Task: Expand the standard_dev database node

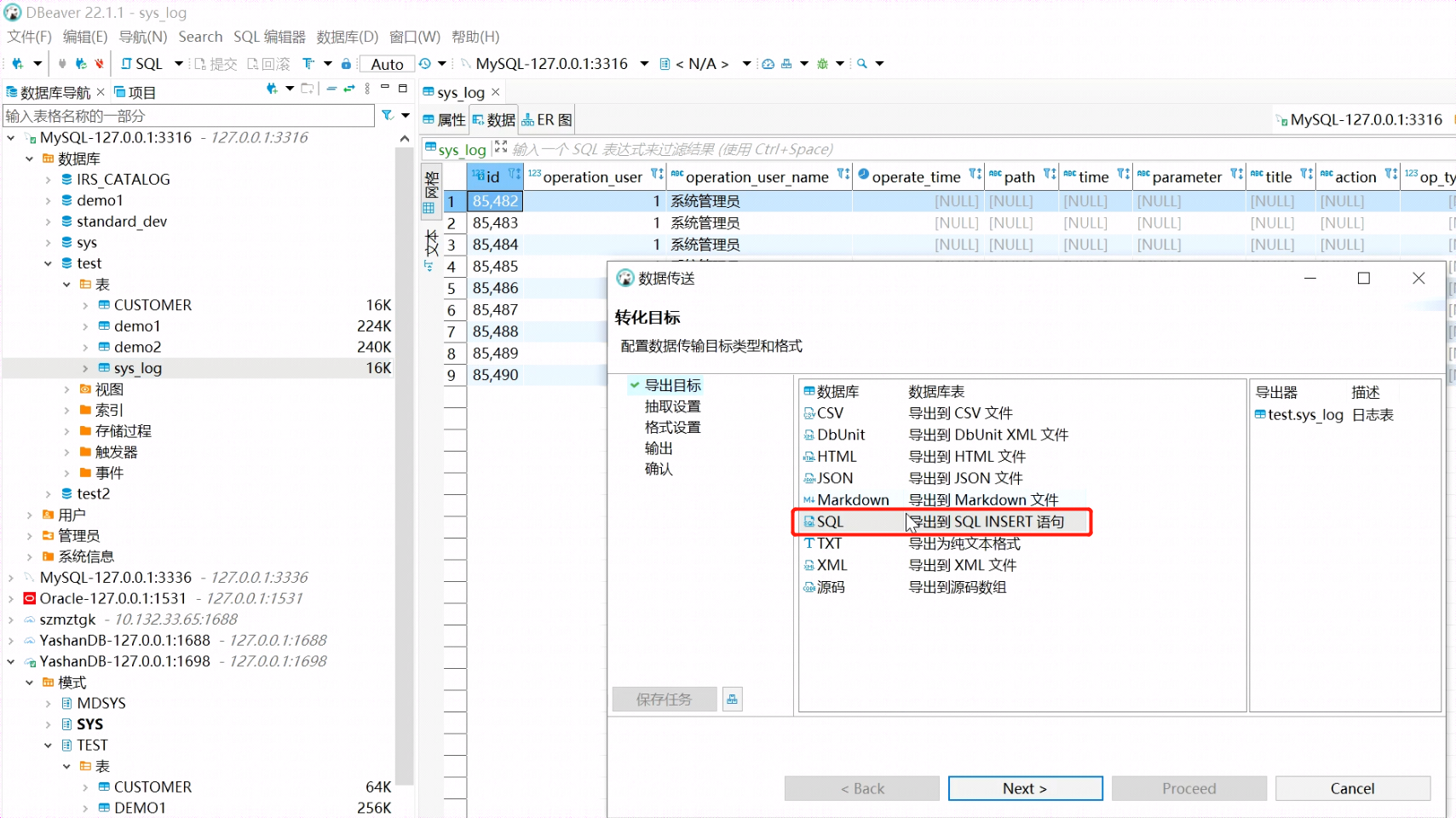Action: 48,222
